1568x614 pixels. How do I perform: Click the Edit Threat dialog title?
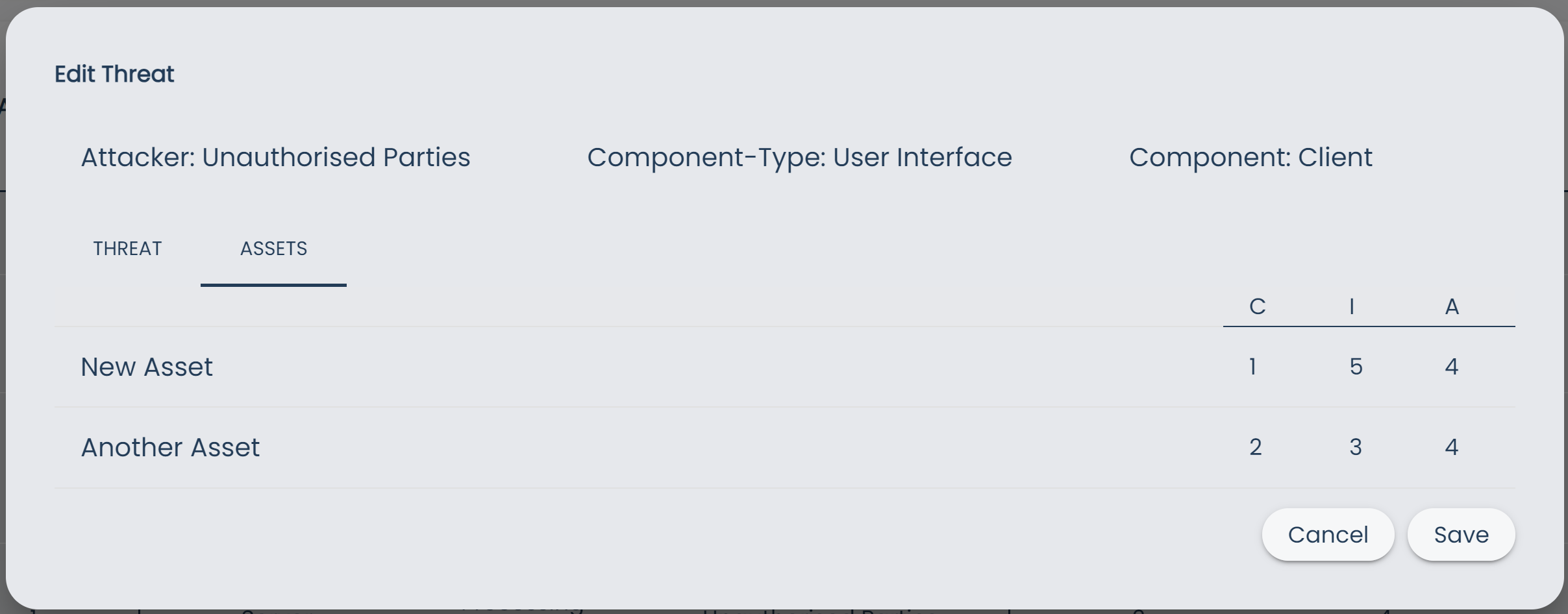tap(114, 73)
